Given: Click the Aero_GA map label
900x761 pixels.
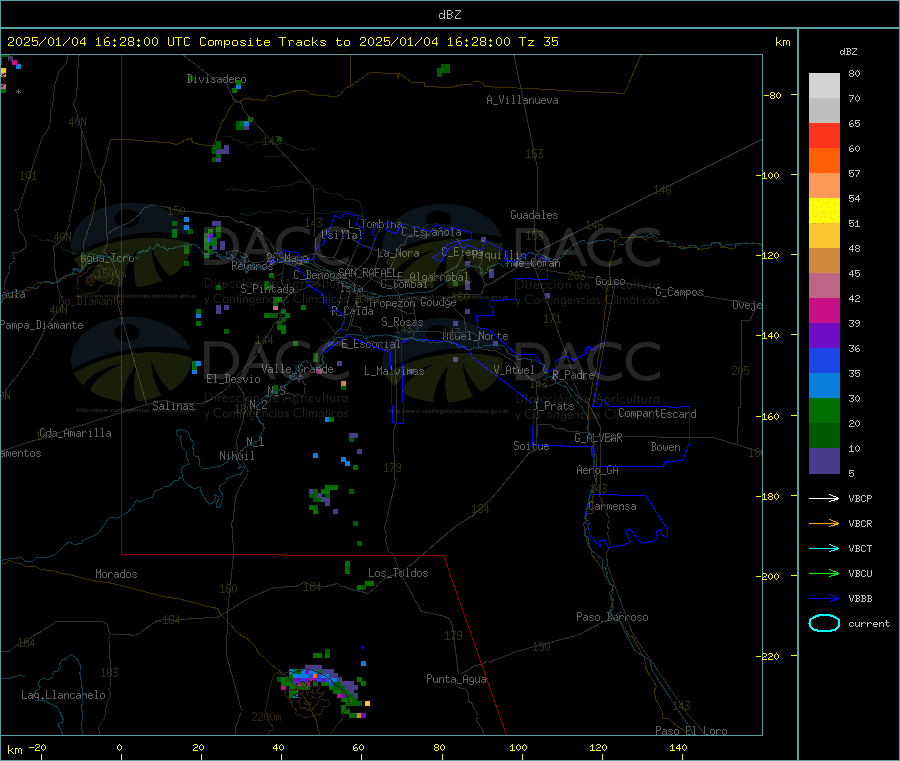Looking at the screenshot, I should pos(597,470).
